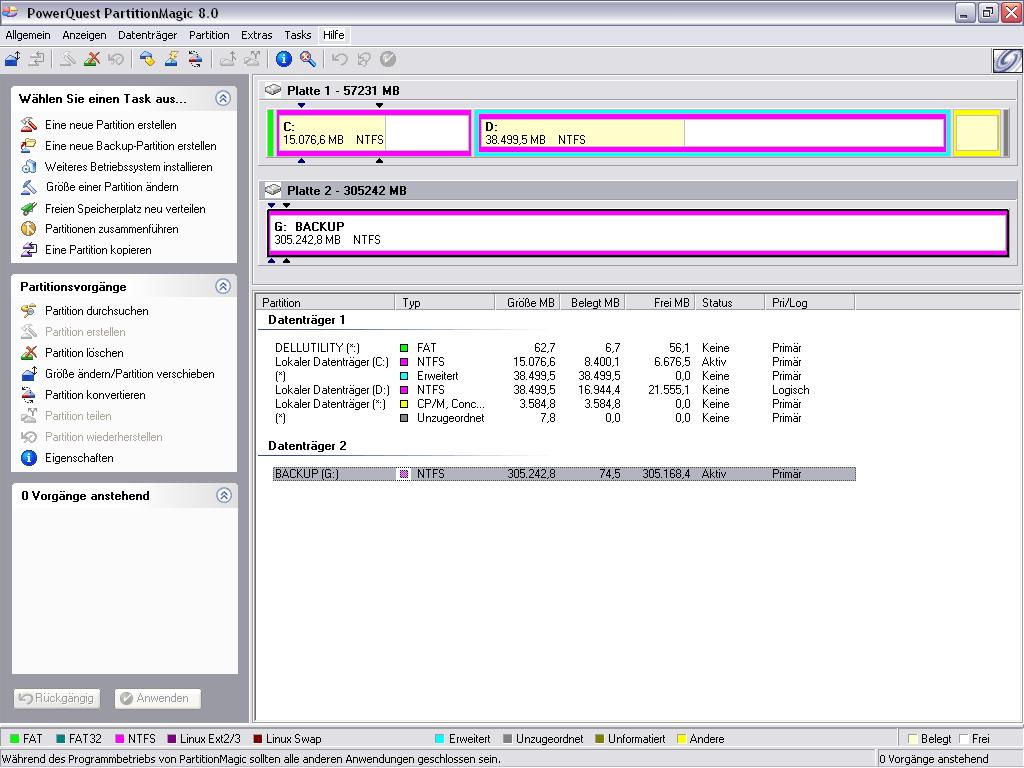Click the 'Partition löschen' sidebar icon
Screen dimensions: 1024x768
[x=29, y=353]
